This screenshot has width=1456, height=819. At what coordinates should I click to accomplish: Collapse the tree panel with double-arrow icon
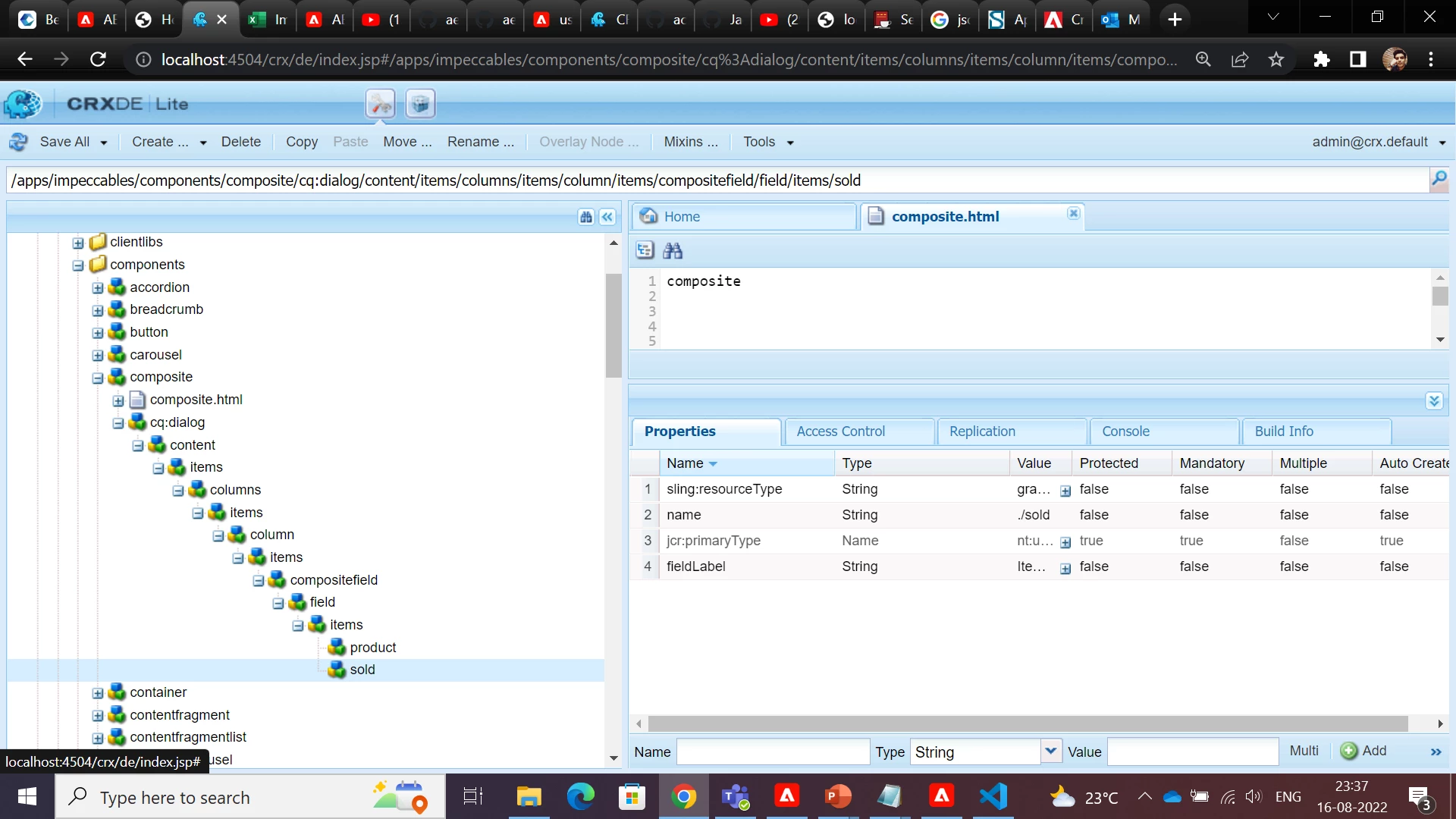tap(607, 217)
